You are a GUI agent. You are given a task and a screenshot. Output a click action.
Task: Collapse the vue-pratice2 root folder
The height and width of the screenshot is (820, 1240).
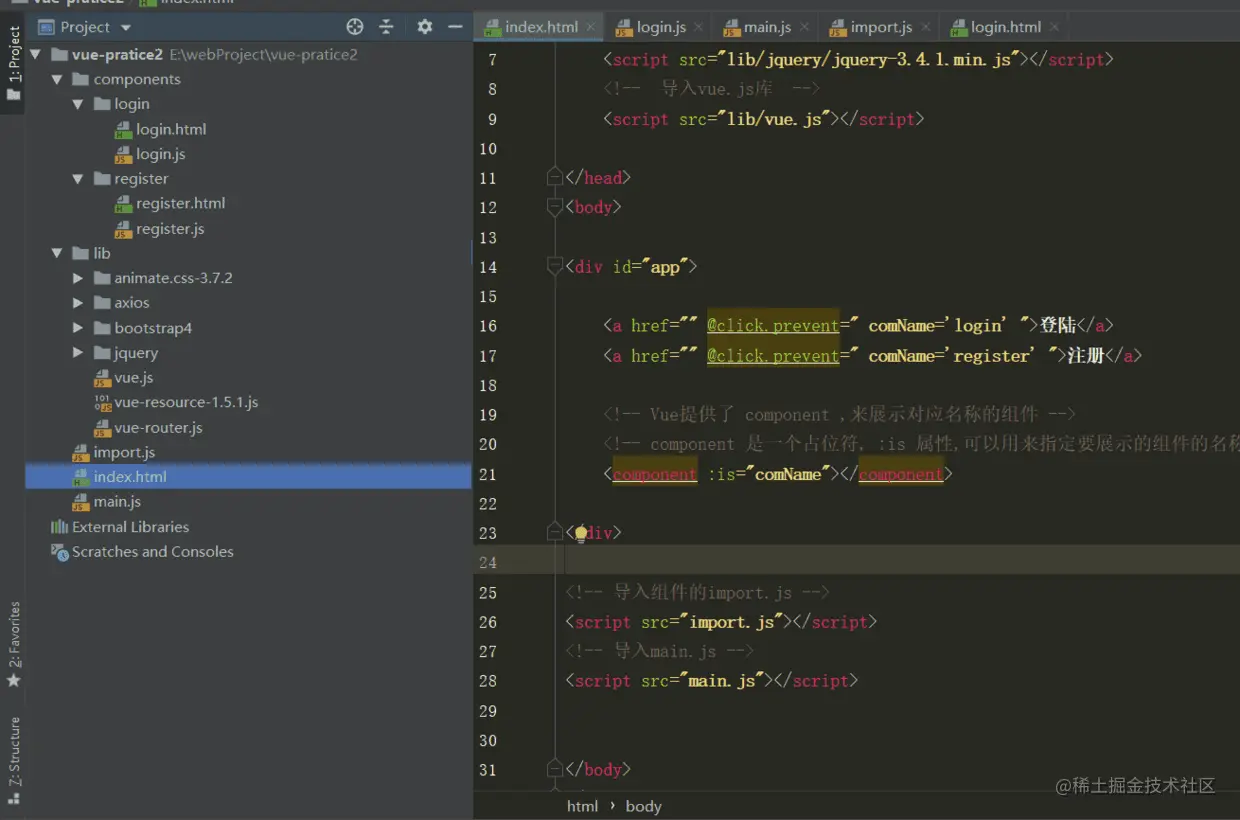[37, 54]
